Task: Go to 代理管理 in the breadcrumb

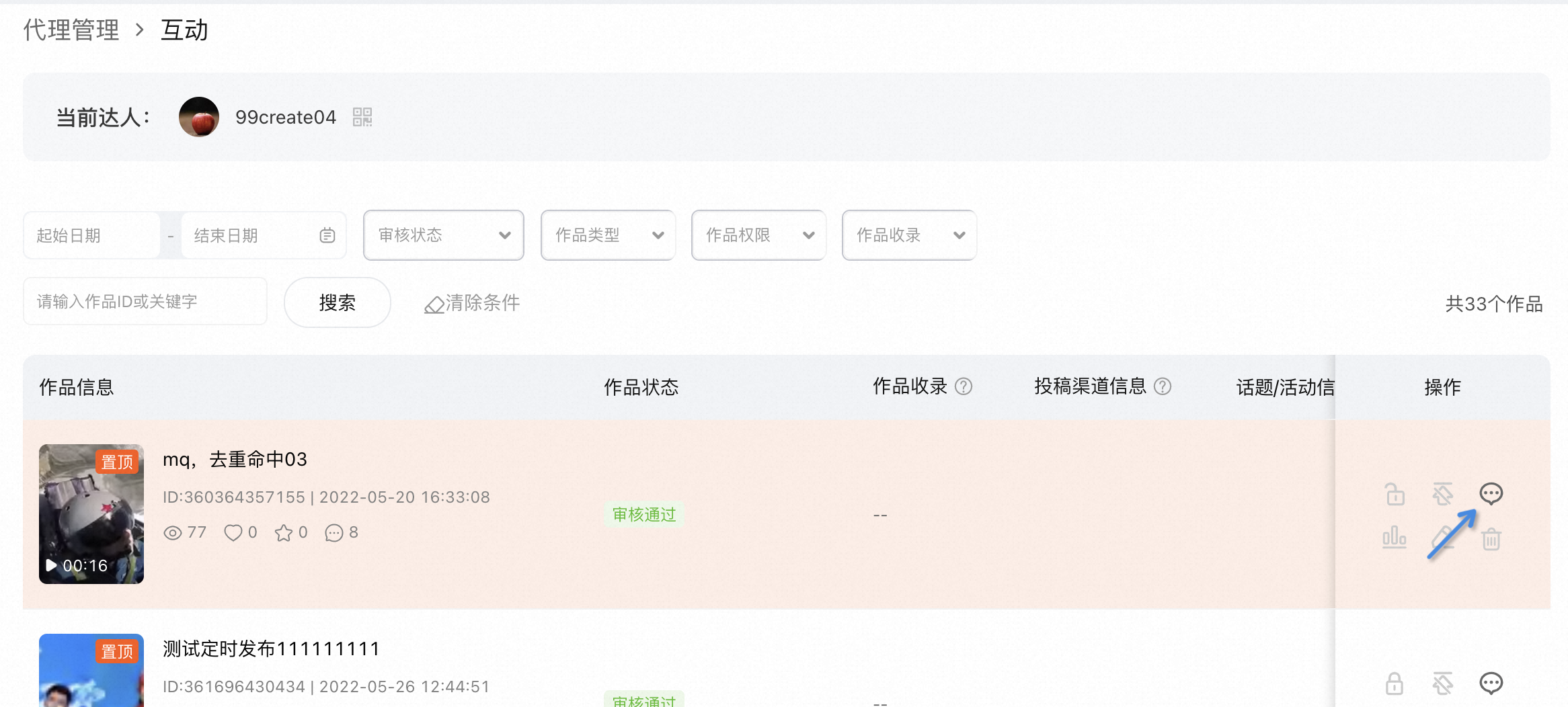Action: click(x=71, y=30)
